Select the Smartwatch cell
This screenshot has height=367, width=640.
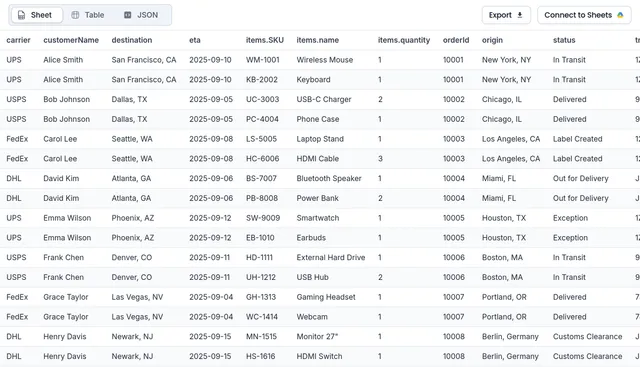click(x=318, y=218)
